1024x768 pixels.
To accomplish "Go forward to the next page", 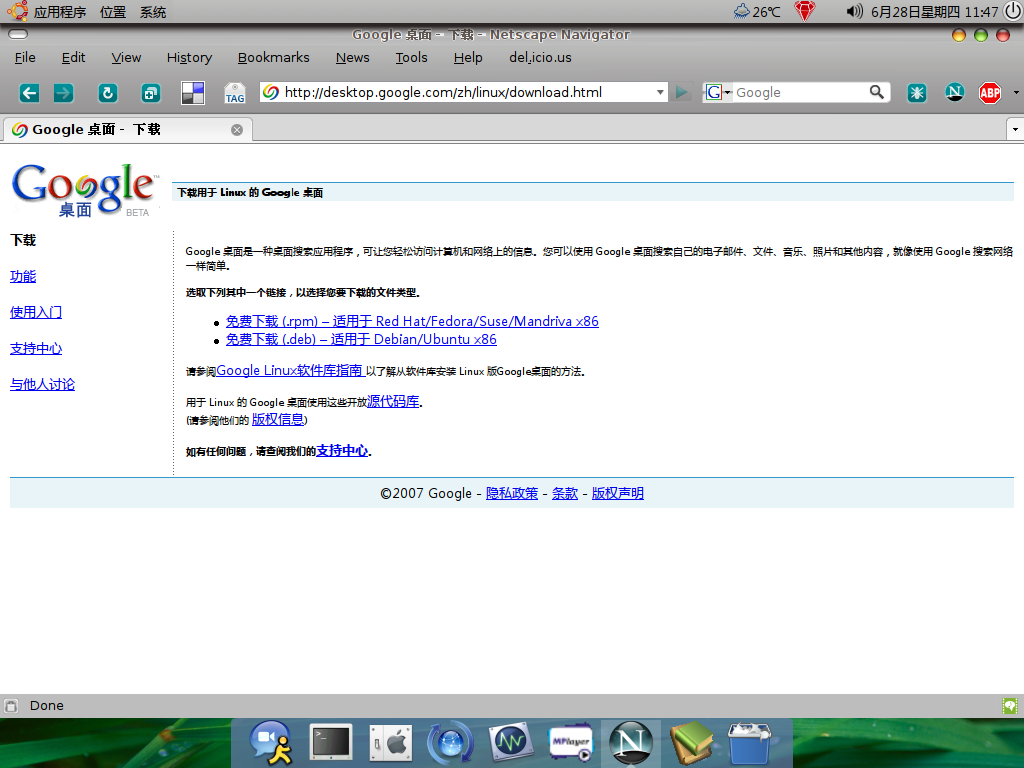I will pos(63,93).
